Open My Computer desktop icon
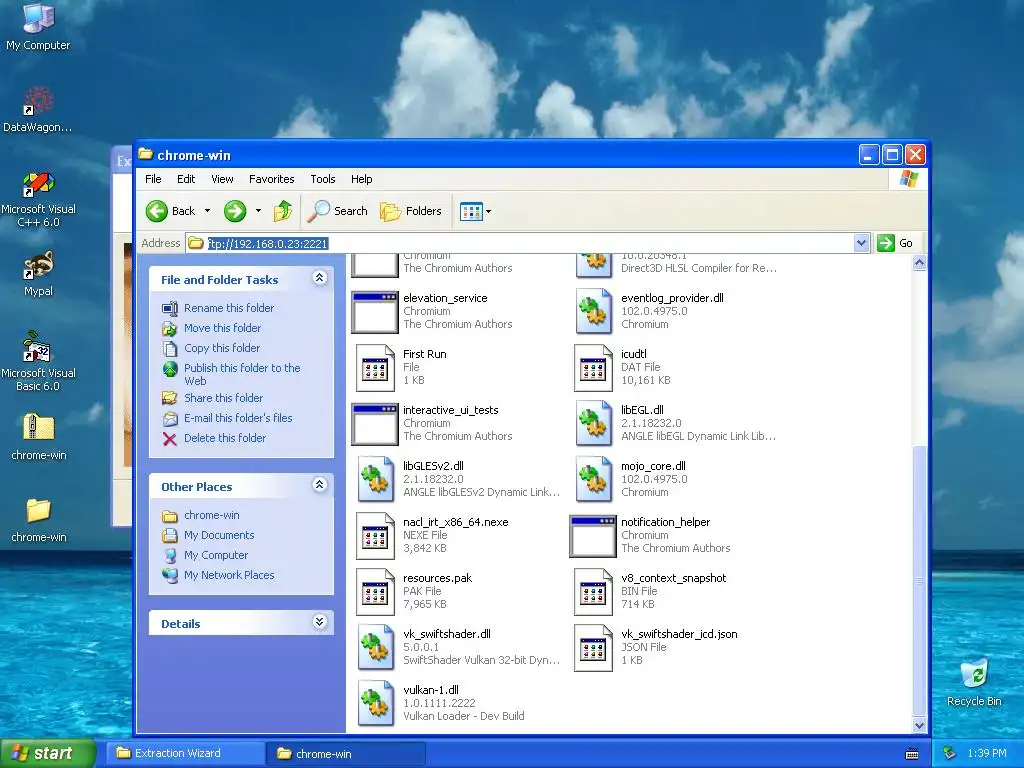 click(38, 27)
